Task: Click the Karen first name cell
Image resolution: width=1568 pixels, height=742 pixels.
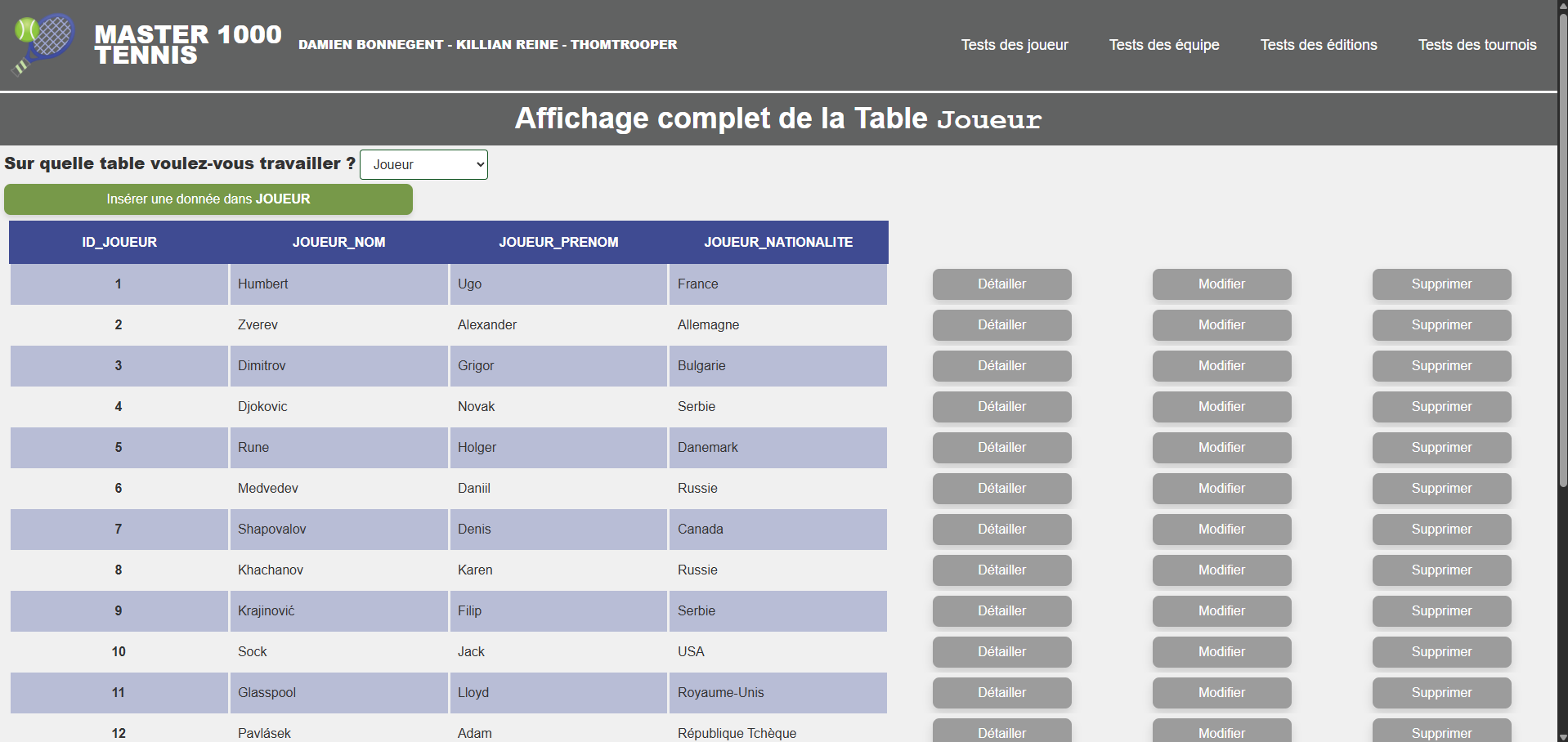Action: (559, 570)
